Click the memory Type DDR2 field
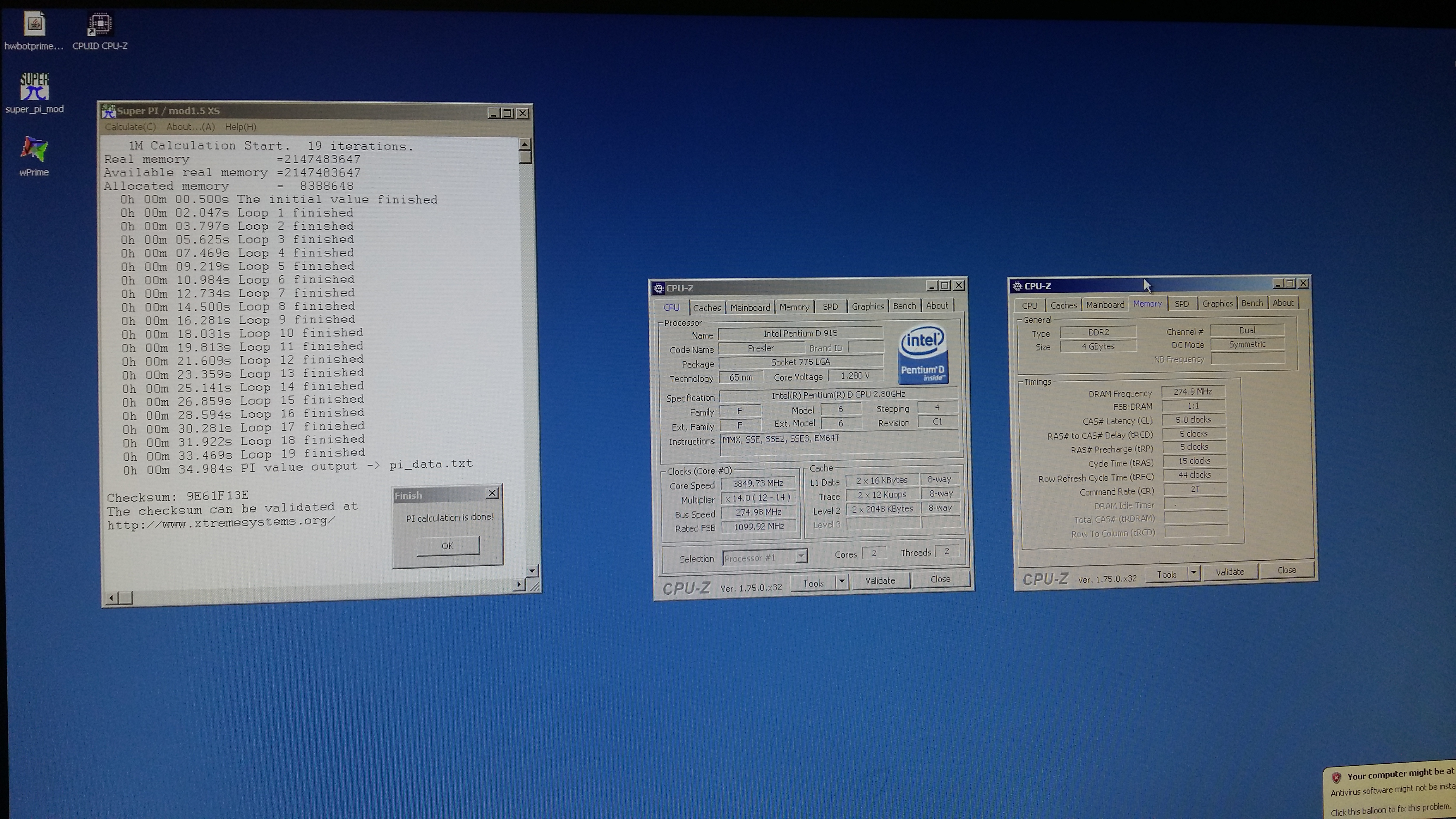Viewport: 1456px width, 819px height. 1098,332
